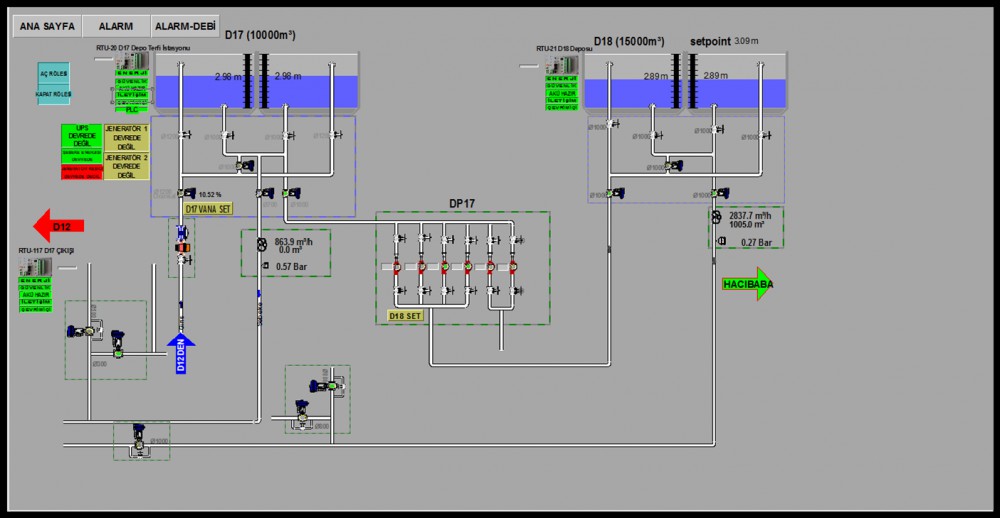Click the D18 (15000m³) tank title
This screenshot has width=1000, height=518.
tap(629, 41)
